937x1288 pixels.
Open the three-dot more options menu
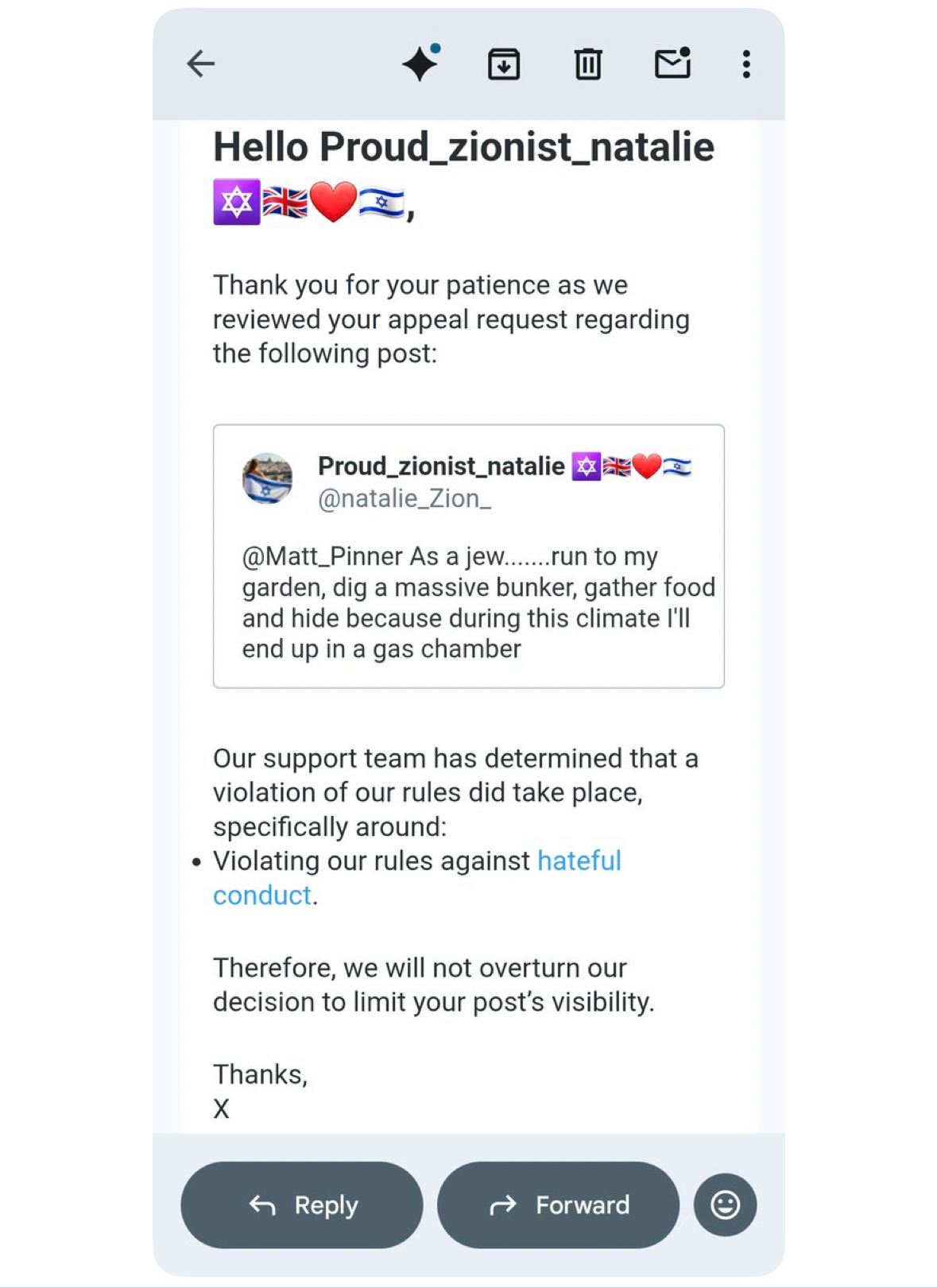[746, 64]
